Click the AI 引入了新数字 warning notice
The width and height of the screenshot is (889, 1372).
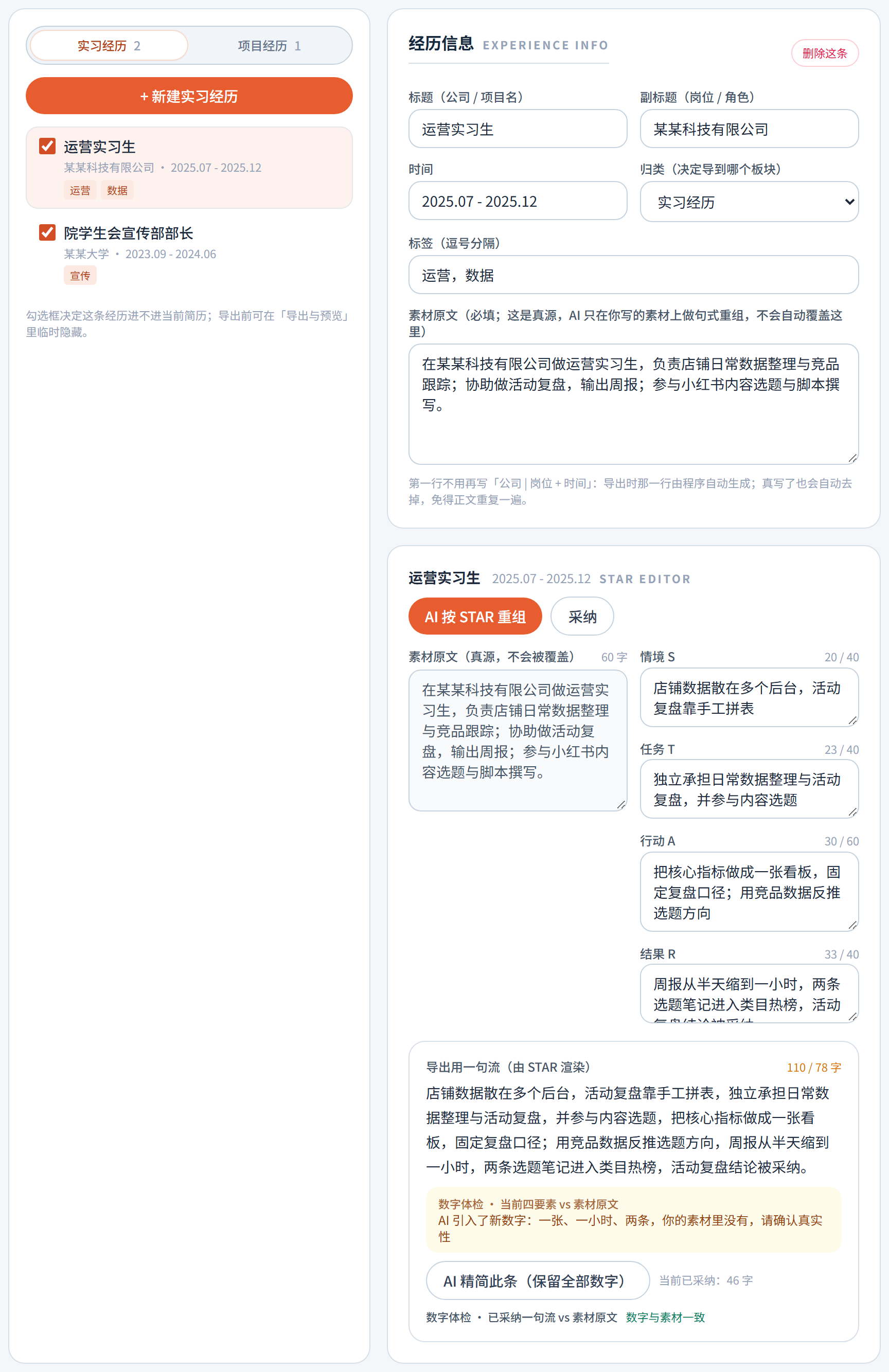633,1220
